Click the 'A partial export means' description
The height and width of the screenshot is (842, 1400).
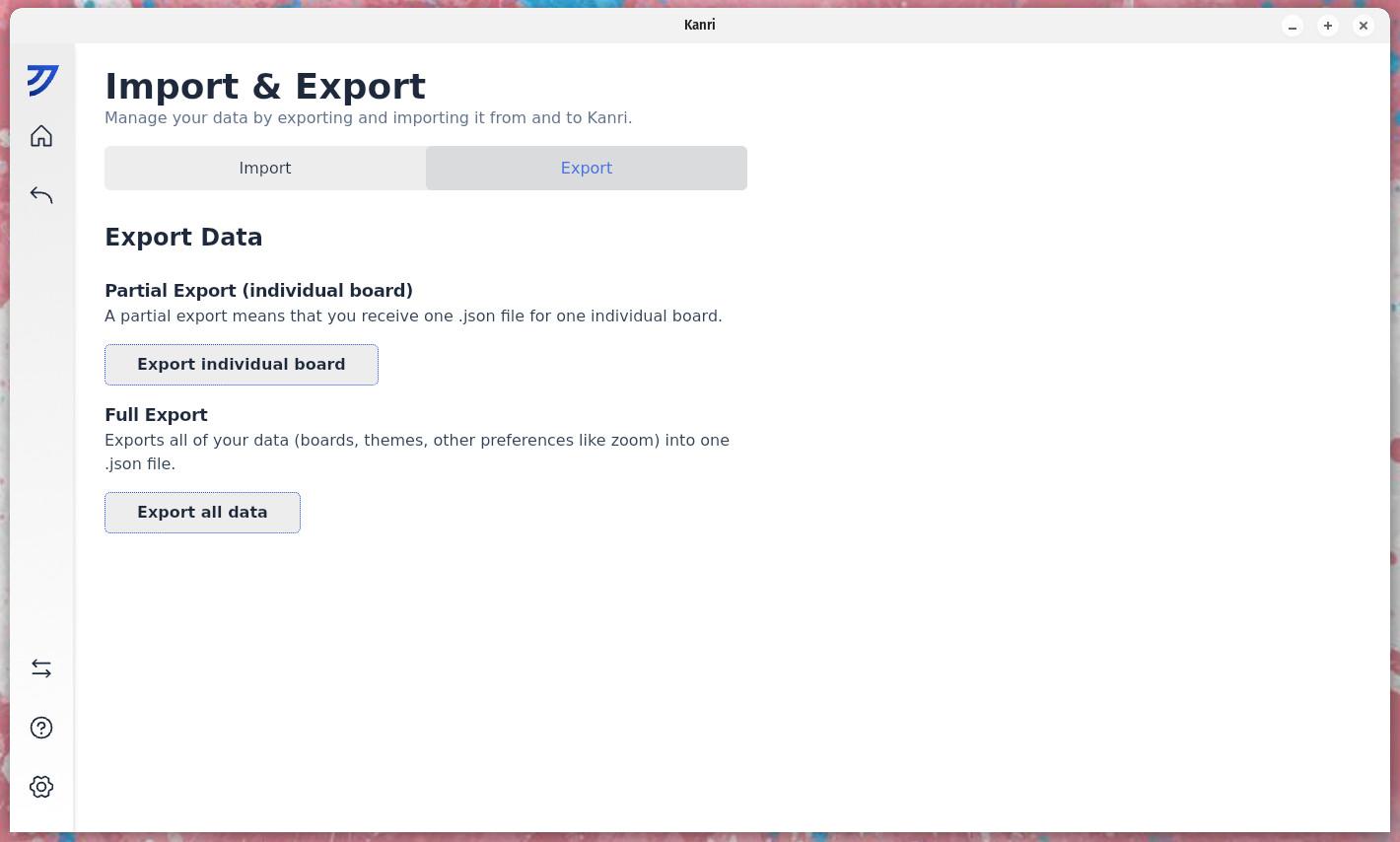(x=413, y=316)
